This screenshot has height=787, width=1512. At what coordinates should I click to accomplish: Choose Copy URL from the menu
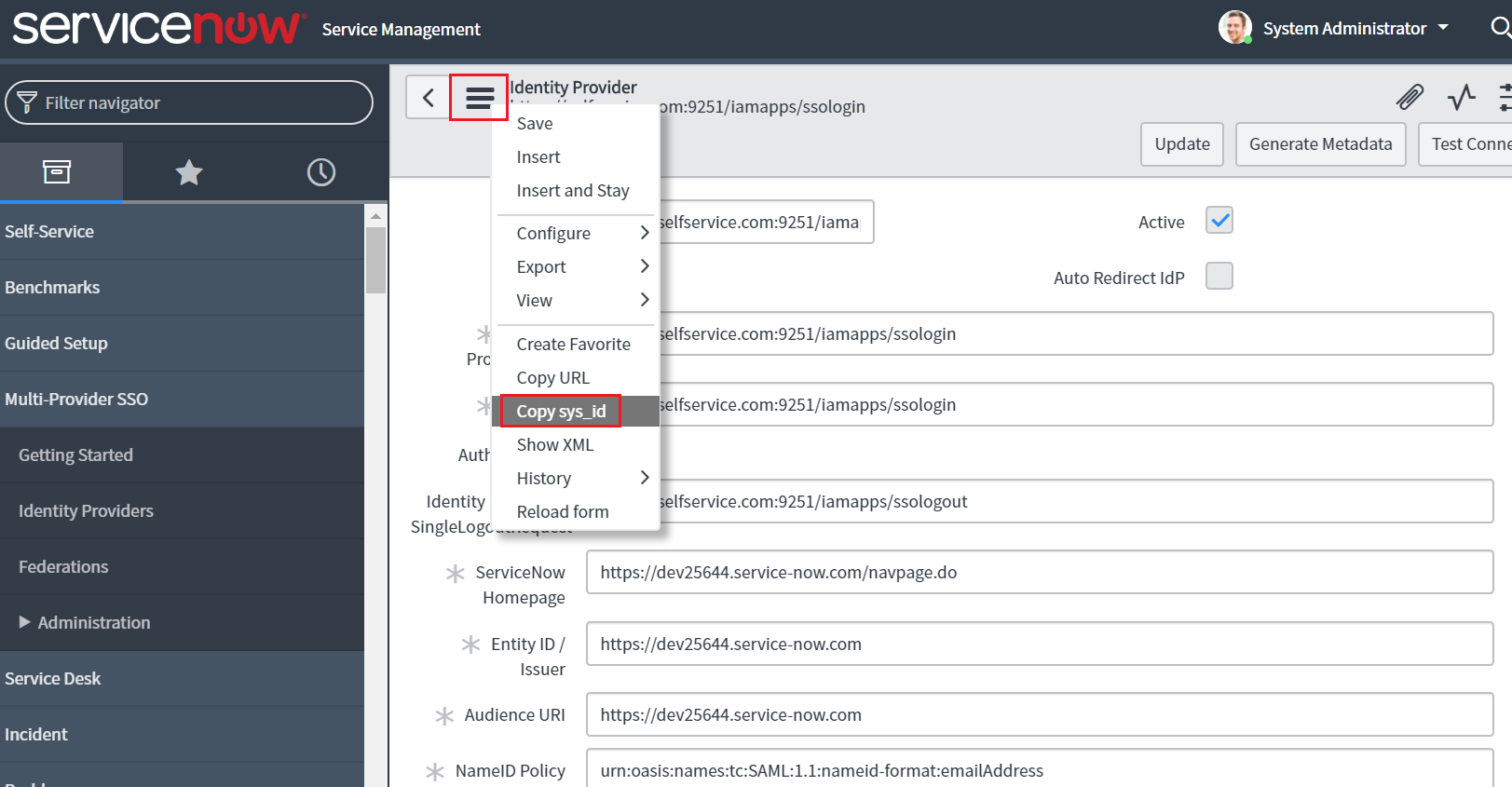(576, 377)
